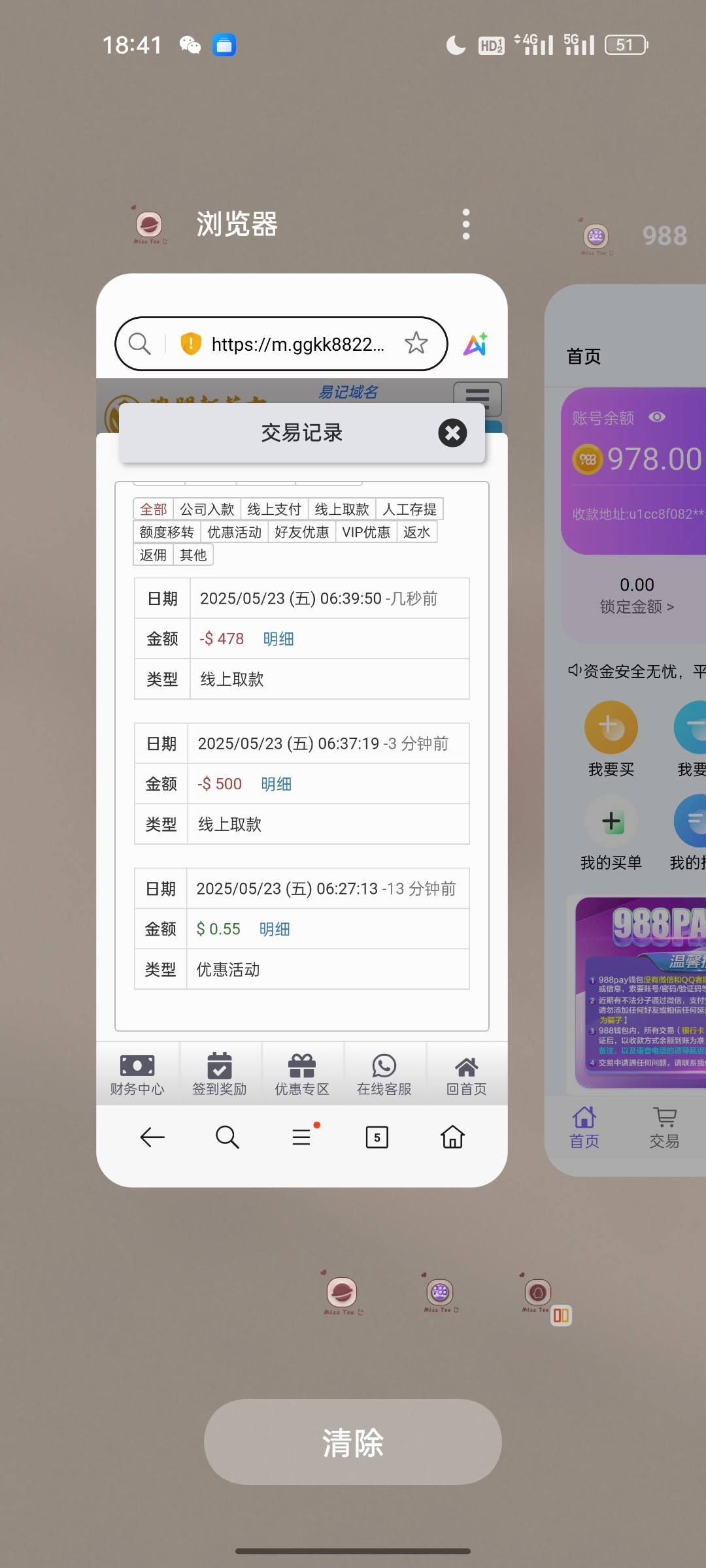Select the 公司入款 filter tab
Viewport: 706px width, 1568px height.
(x=207, y=509)
